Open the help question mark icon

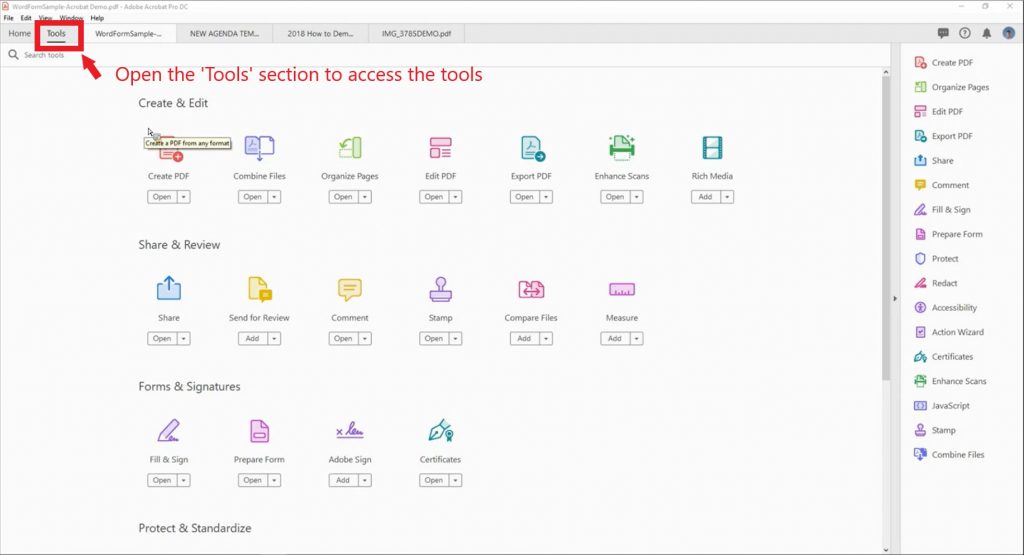(x=965, y=33)
